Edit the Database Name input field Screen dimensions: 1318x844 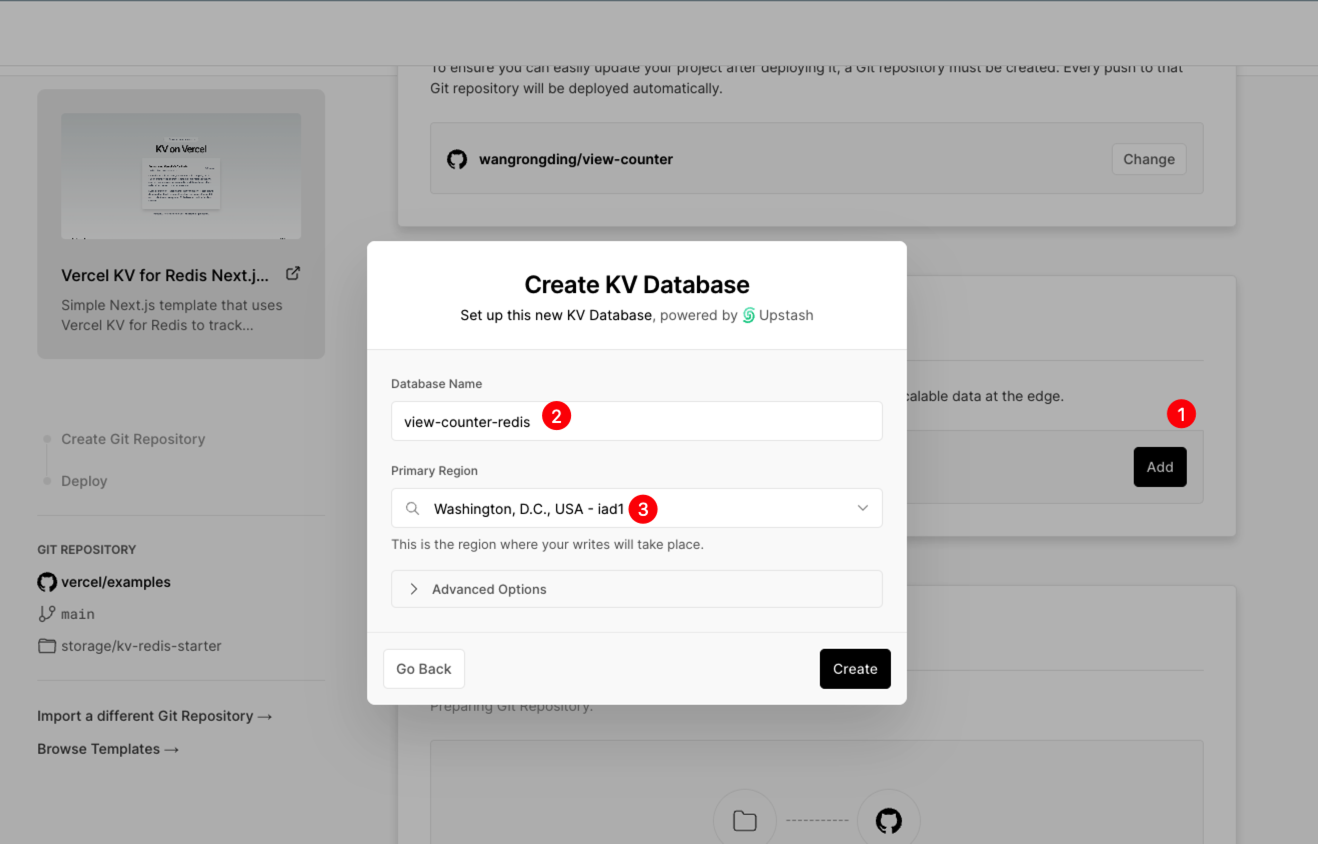pyautogui.click(x=637, y=421)
